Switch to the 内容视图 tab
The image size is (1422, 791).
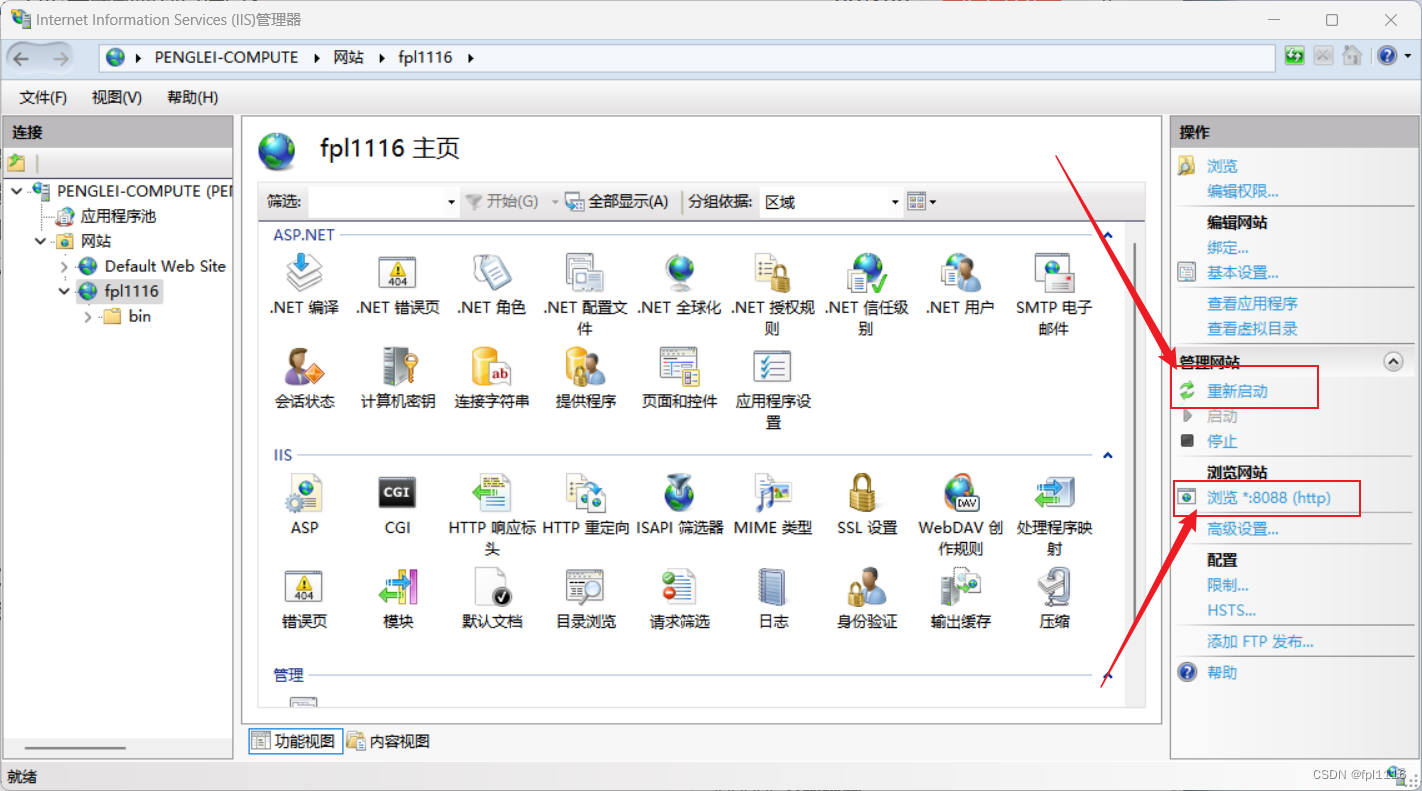[x=389, y=741]
